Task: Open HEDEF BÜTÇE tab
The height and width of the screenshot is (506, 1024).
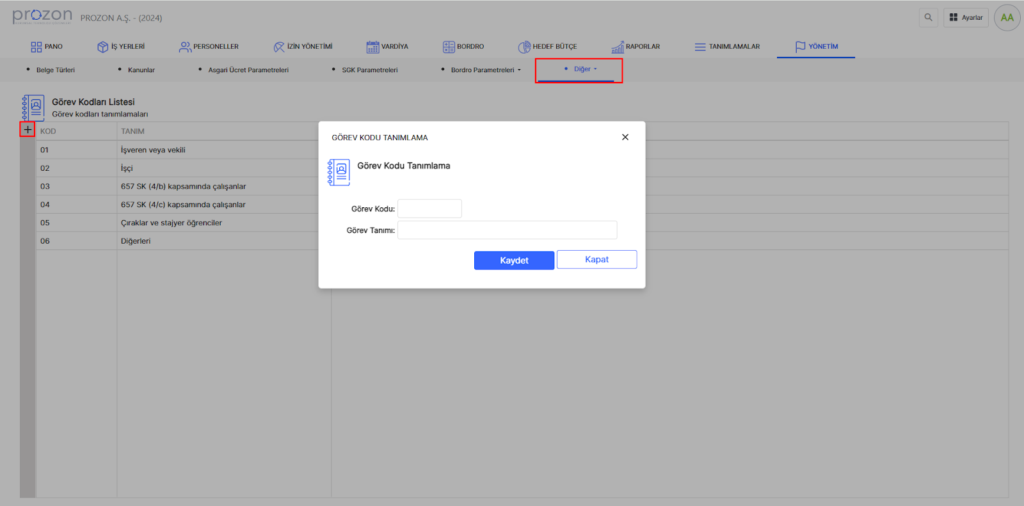Action: (x=547, y=46)
